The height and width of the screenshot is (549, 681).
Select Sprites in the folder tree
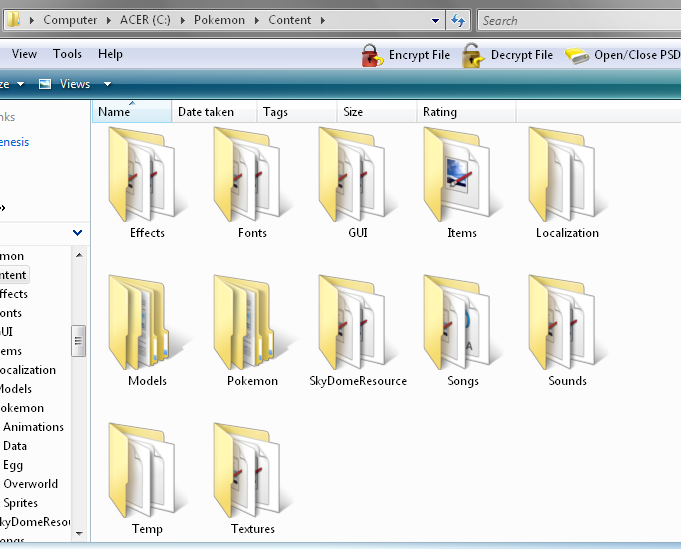click(20, 503)
